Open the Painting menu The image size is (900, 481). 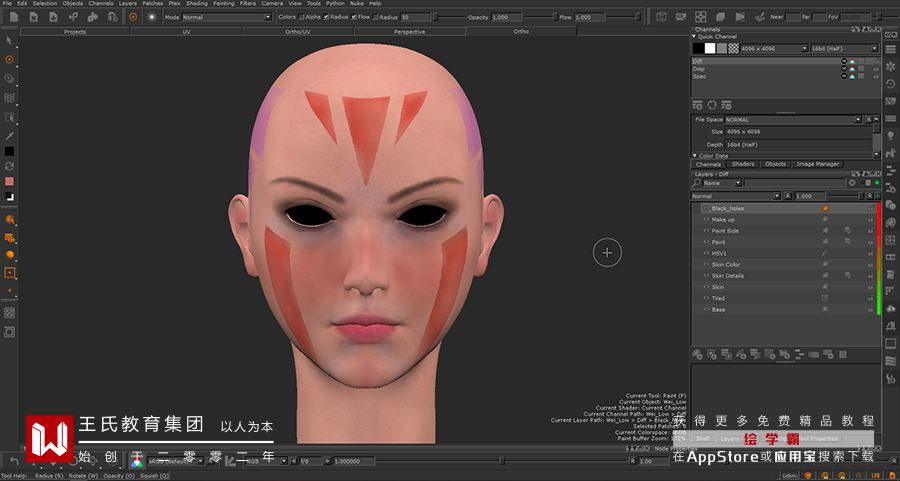tap(223, 3)
